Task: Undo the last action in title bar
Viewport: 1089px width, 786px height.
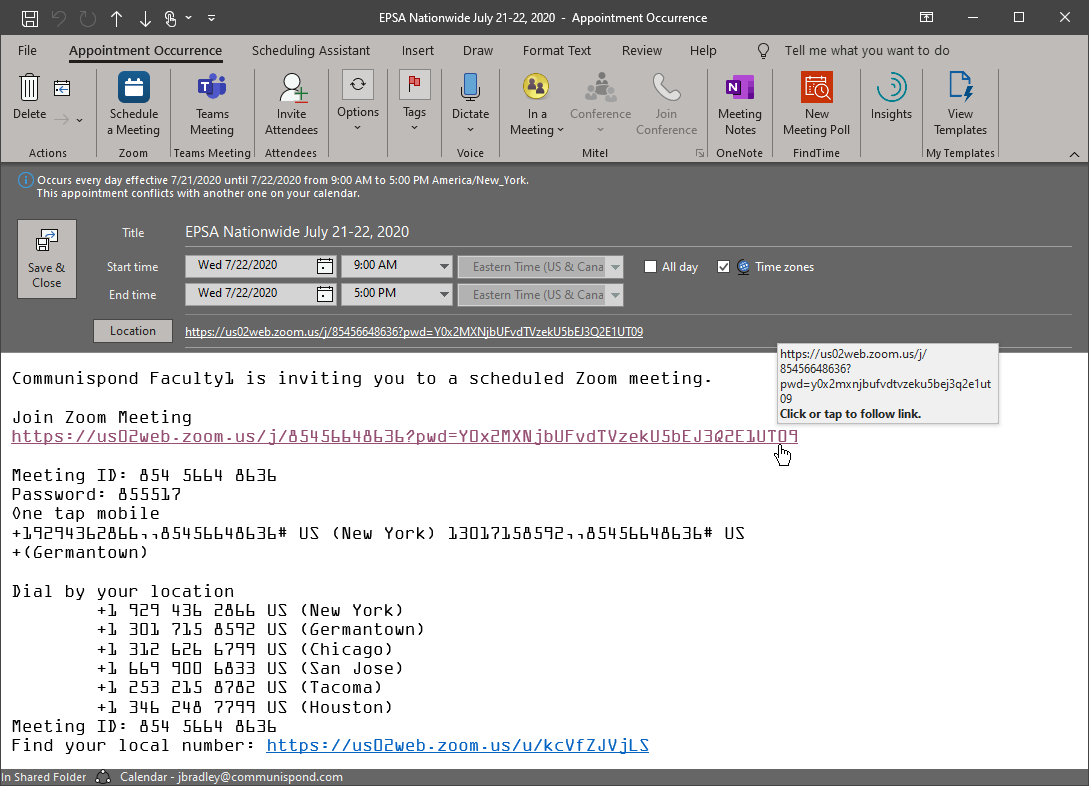Action: 59,18
